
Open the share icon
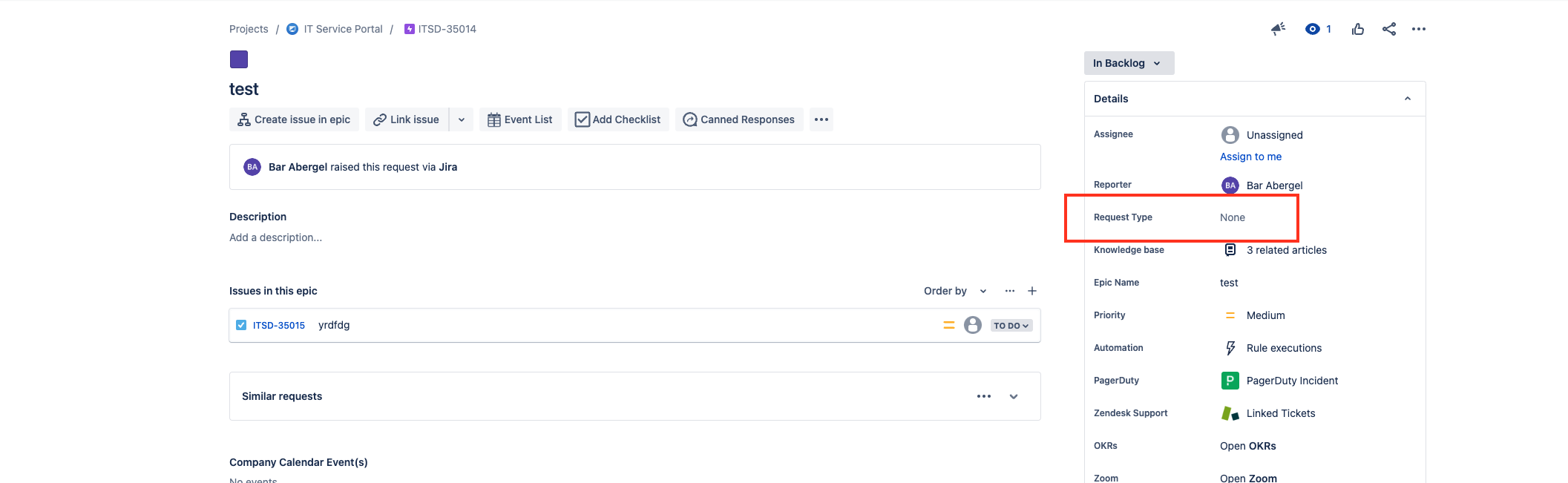pyautogui.click(x=1389, y=29)
